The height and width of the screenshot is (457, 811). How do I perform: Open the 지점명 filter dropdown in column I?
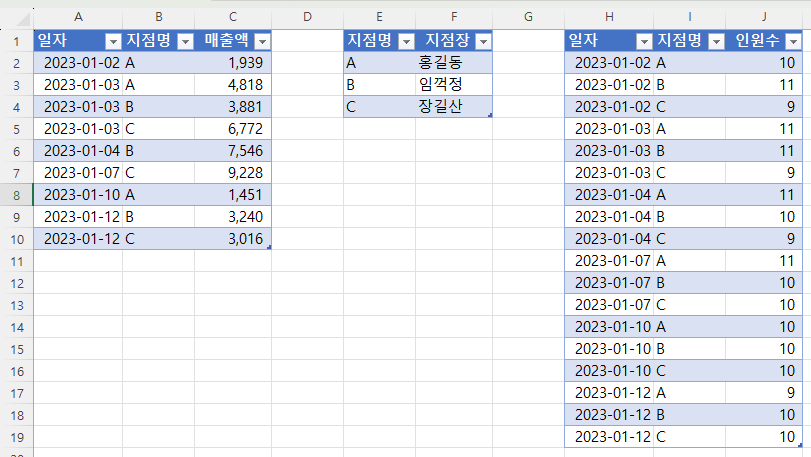716,41
